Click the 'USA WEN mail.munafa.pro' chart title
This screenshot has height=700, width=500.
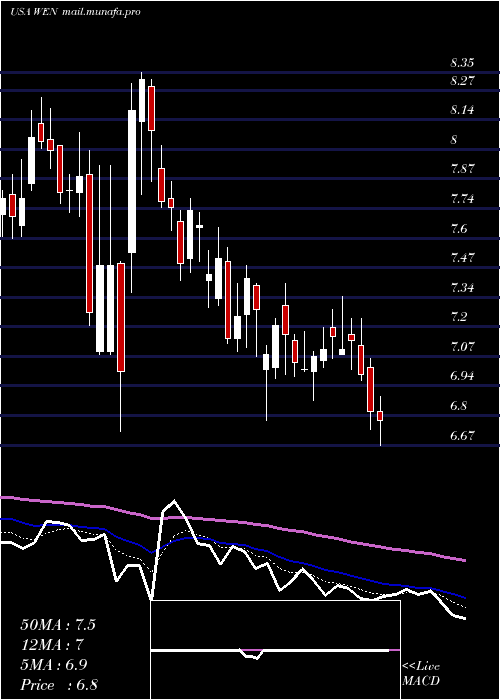click(75, 12)
